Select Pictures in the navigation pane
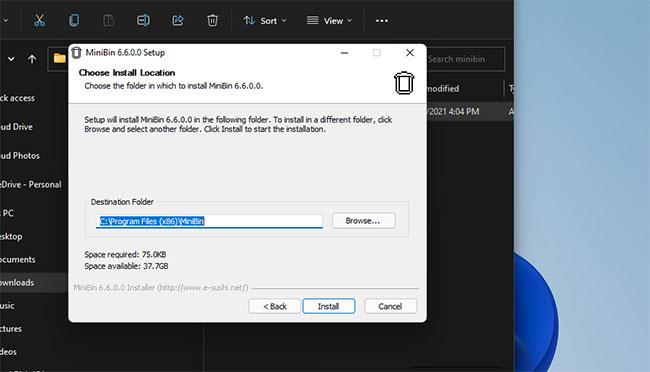 coord(11,328)
